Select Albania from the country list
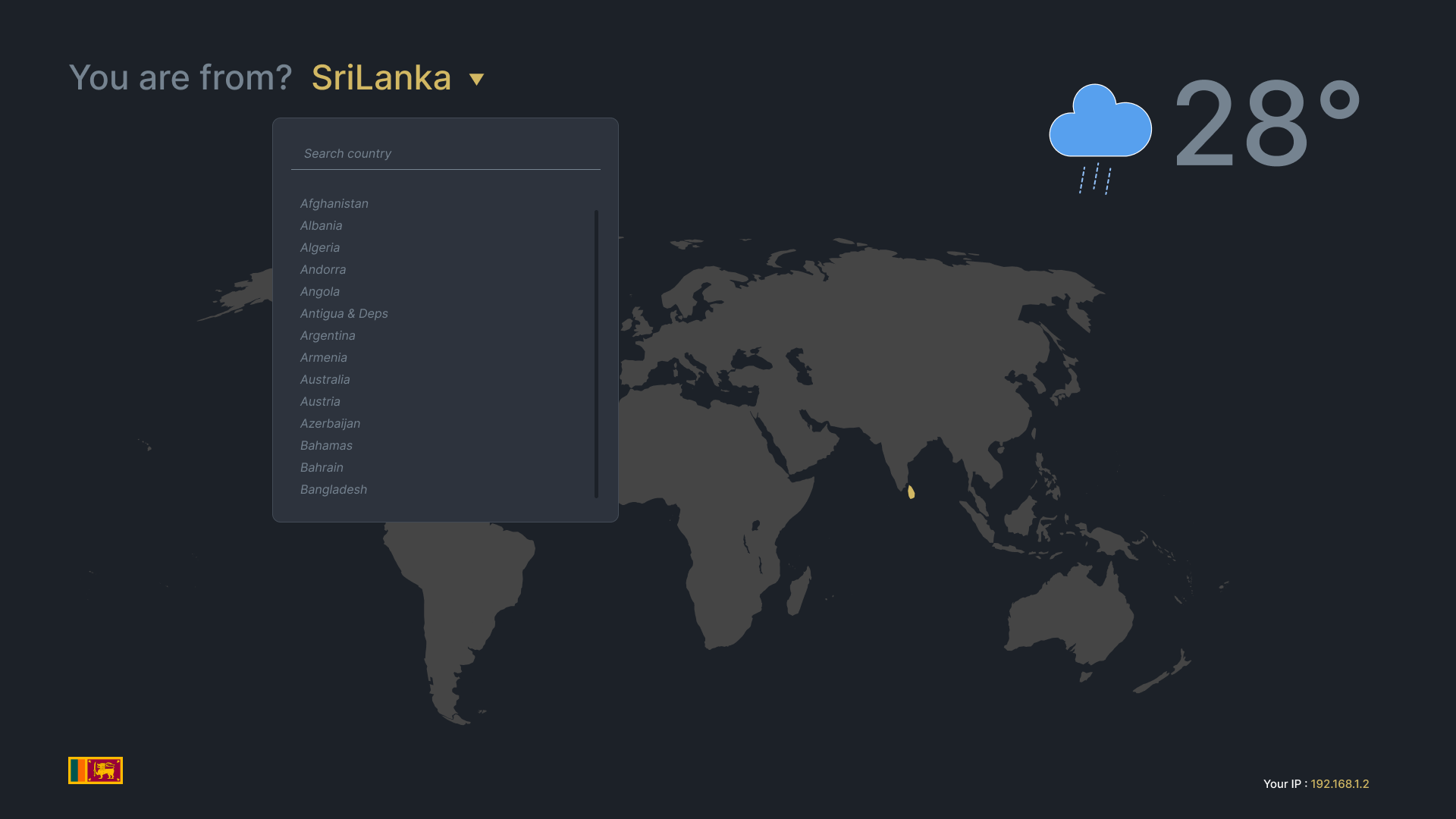The width and height of the screenshot is (1456, 819). click(321, 225)
